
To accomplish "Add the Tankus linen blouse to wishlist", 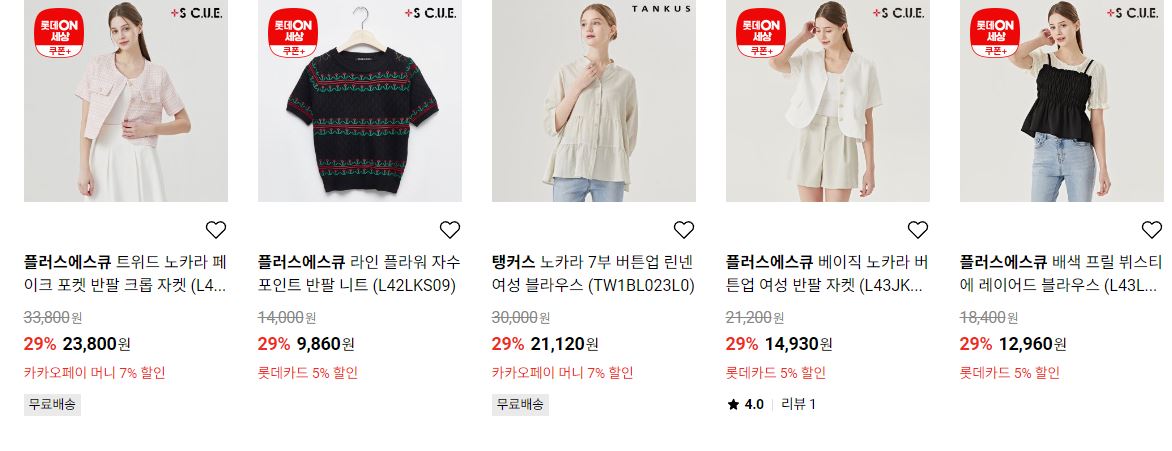I will coord(684,230).
